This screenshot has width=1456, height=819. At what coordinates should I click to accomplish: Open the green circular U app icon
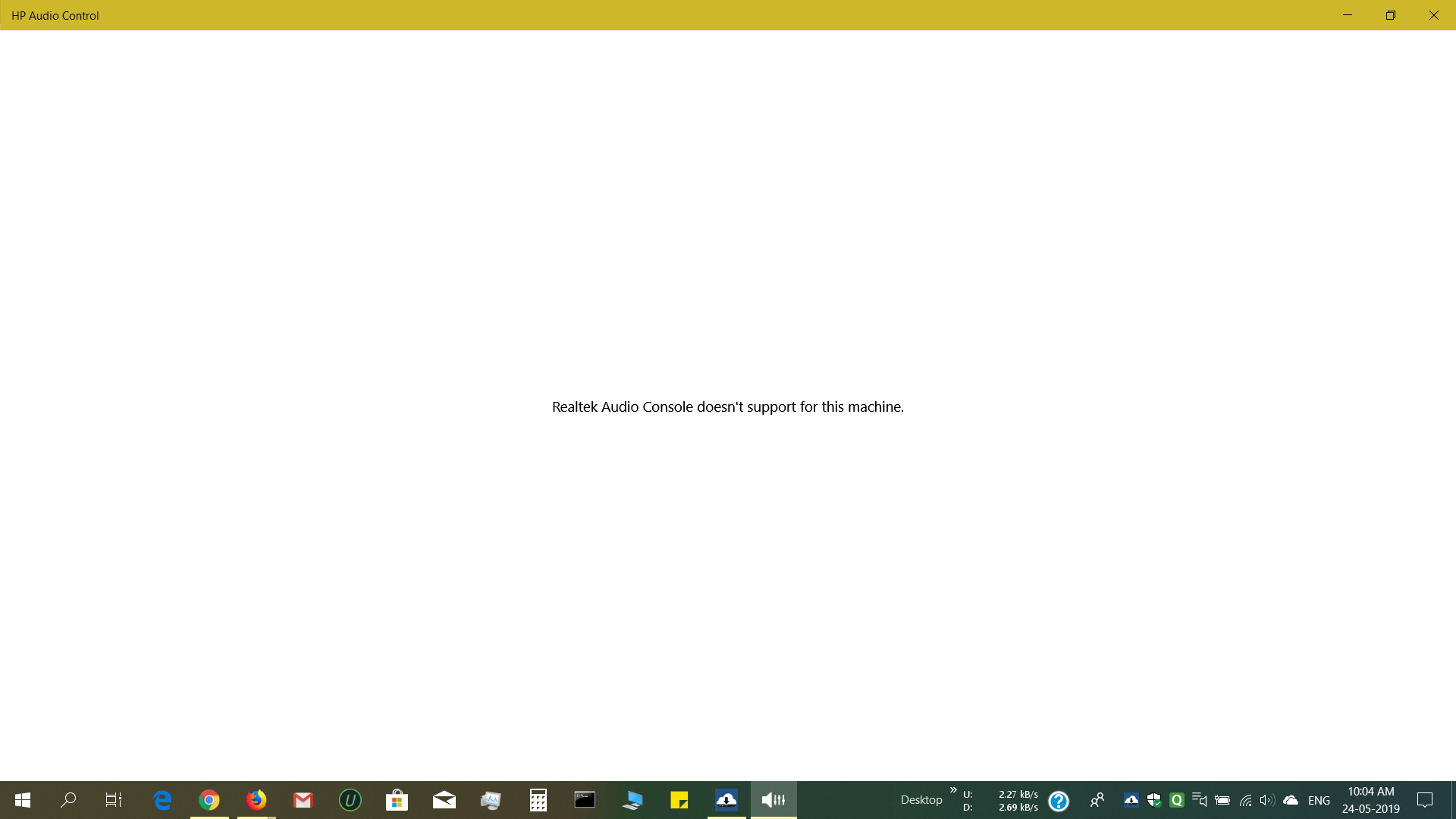[350, 800]
